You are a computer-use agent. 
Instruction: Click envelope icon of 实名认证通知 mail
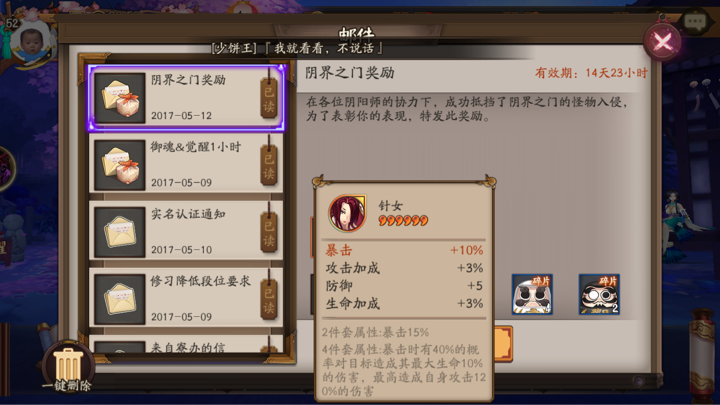pos(119,232)
